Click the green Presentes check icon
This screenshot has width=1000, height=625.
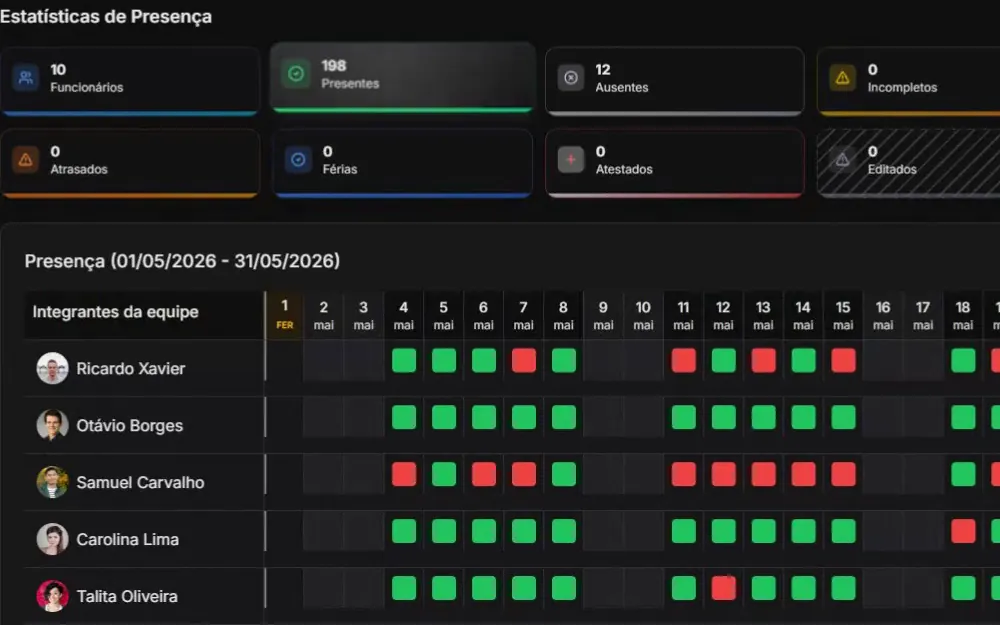click(x=296, y=74)
